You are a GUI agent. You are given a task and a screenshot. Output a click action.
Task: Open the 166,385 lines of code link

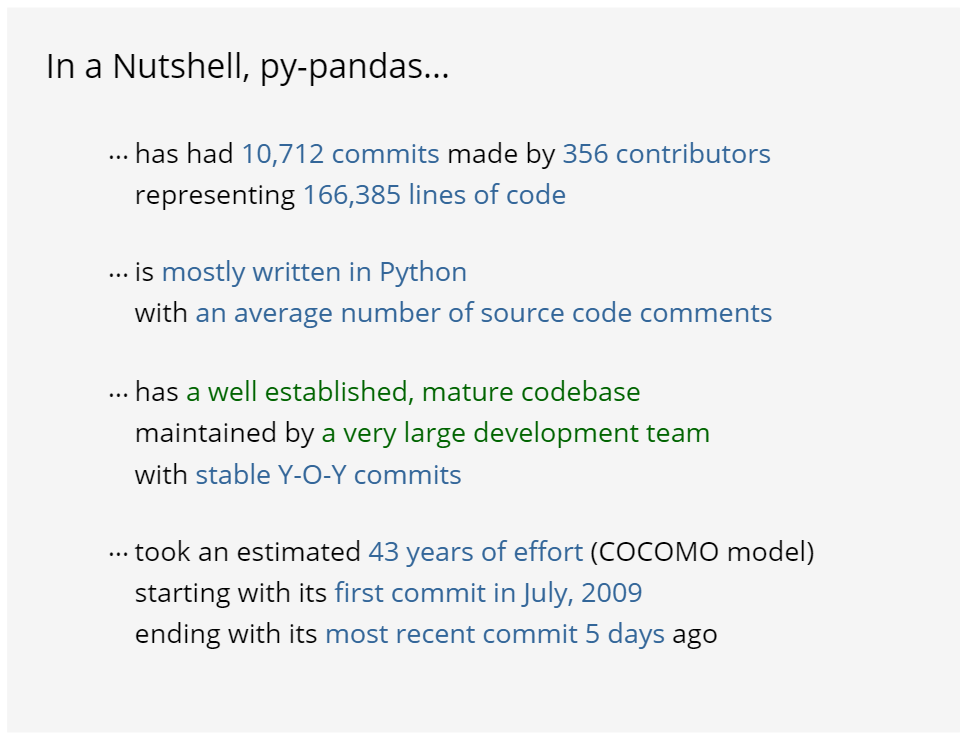[x=434, y=194]
